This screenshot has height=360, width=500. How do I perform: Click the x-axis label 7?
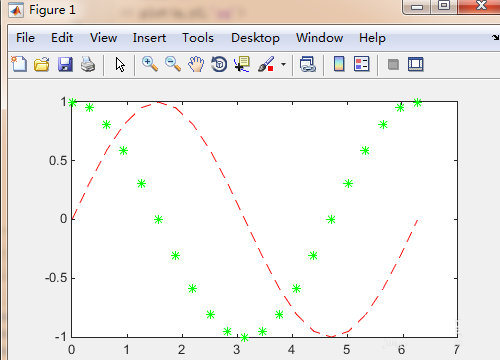[x=457, y=350]
